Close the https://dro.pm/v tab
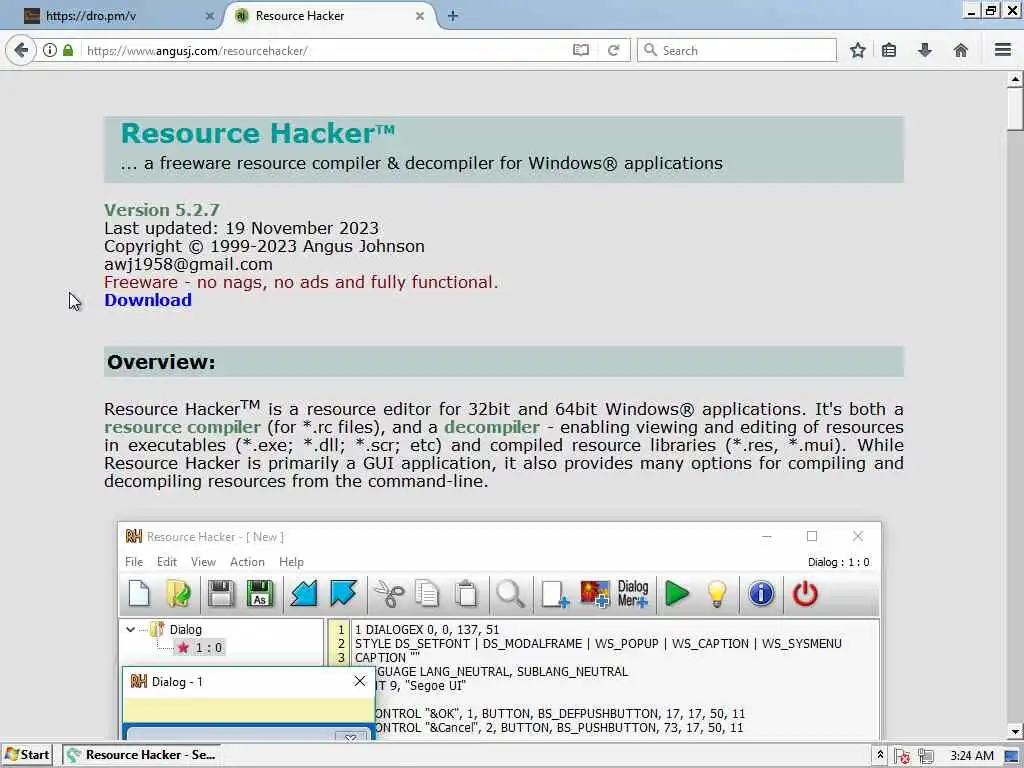The width and height of the screenshot is (1024, 768). (210, 16)
